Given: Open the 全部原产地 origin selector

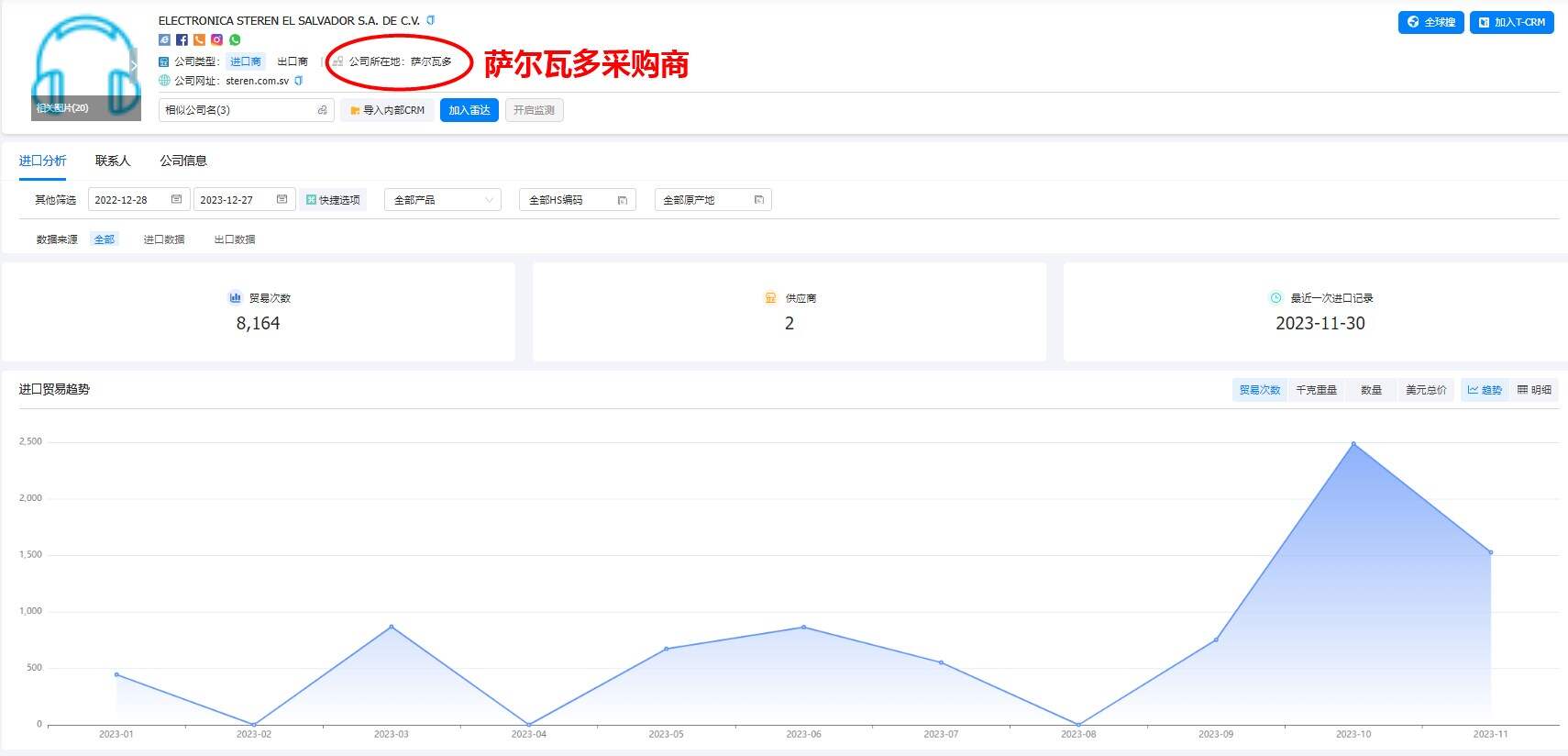Looking at the screenshot, I should [713, 200].
